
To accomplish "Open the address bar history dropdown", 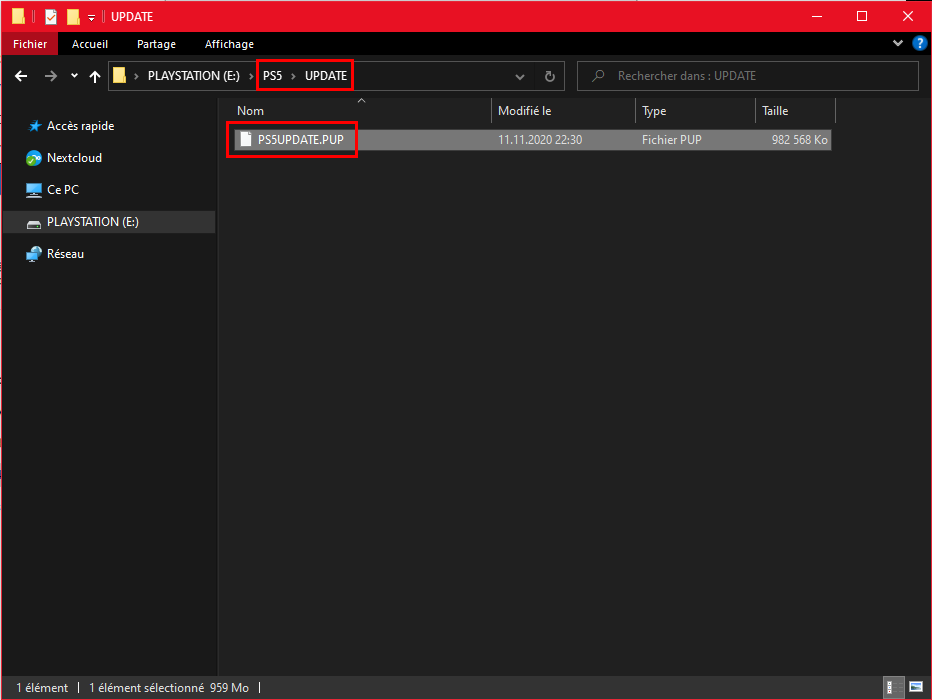I will coord(519,77).
